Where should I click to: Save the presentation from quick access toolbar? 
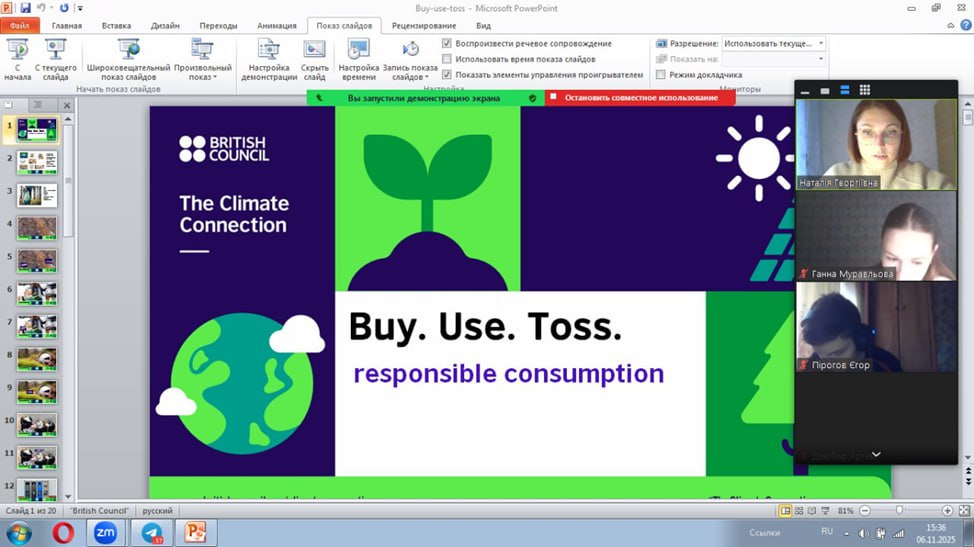[x=25, y=8]
